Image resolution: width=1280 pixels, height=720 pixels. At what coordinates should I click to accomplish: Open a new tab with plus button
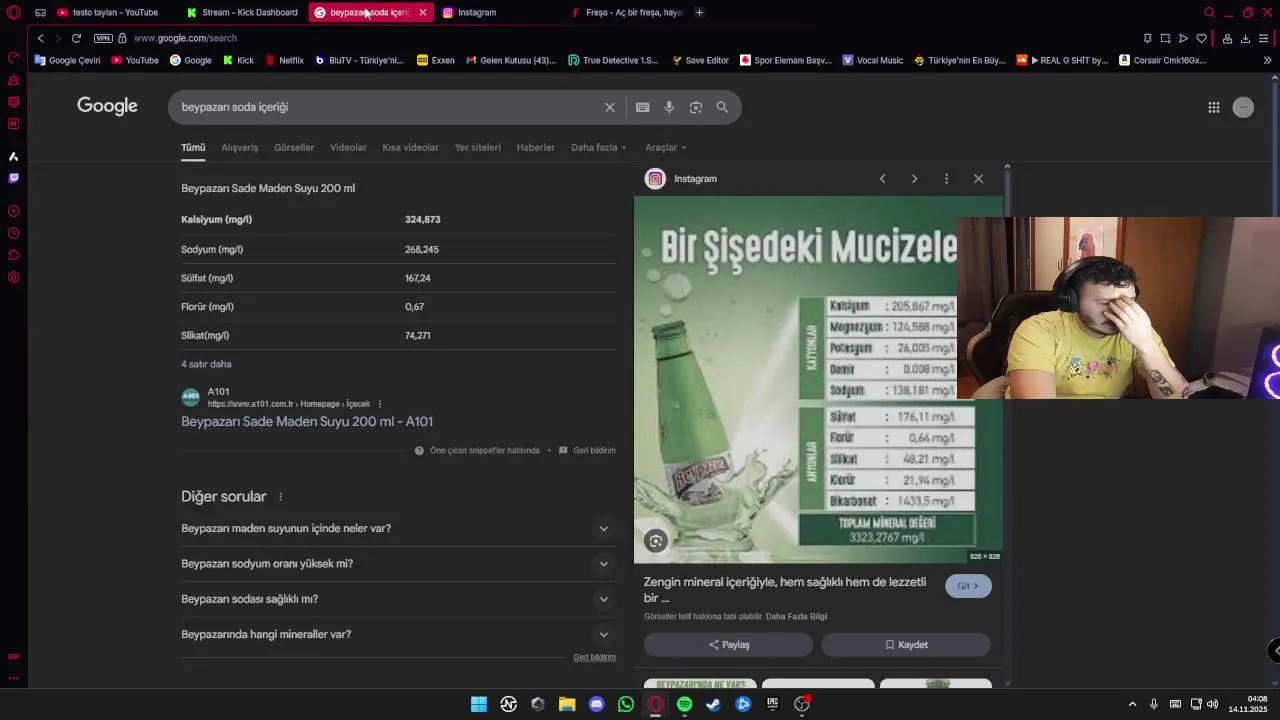(x=699, y=12)
